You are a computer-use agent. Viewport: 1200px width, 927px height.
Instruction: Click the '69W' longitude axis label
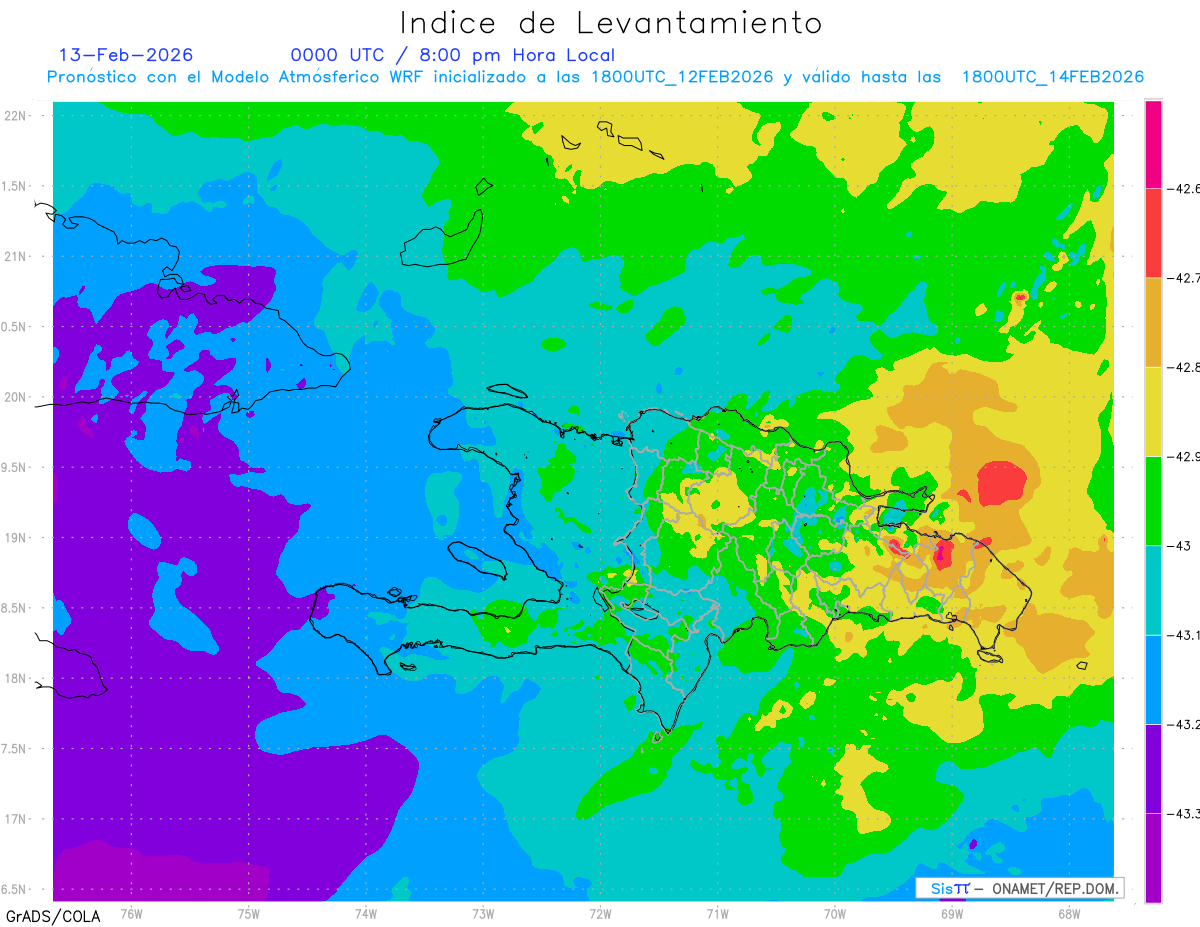[x=952, y=914]
